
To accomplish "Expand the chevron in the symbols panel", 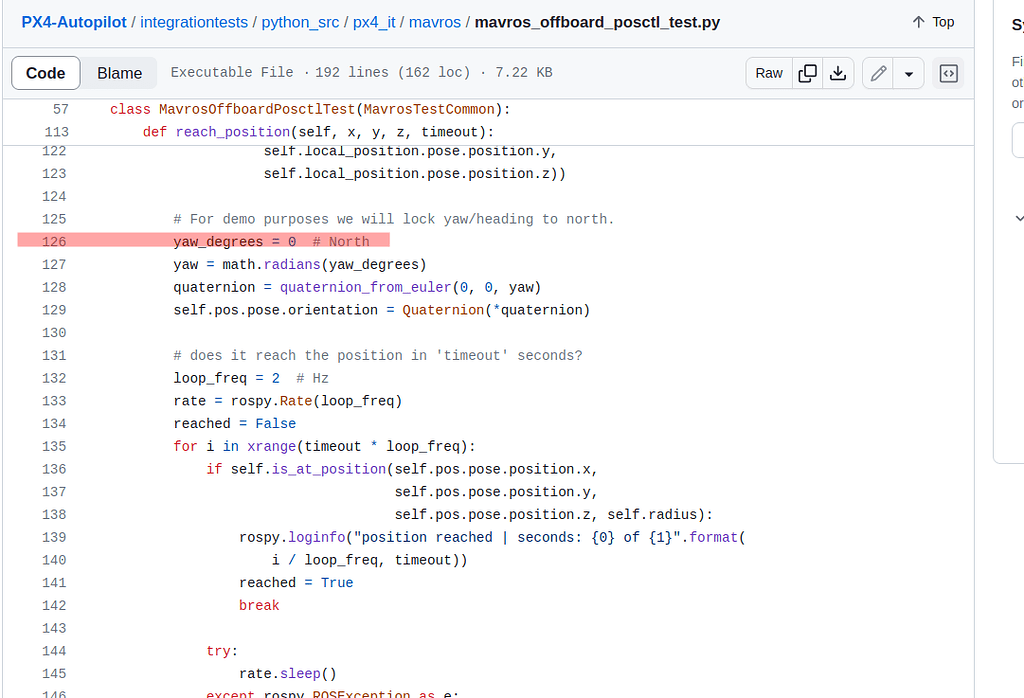I will click(1018, 217).
